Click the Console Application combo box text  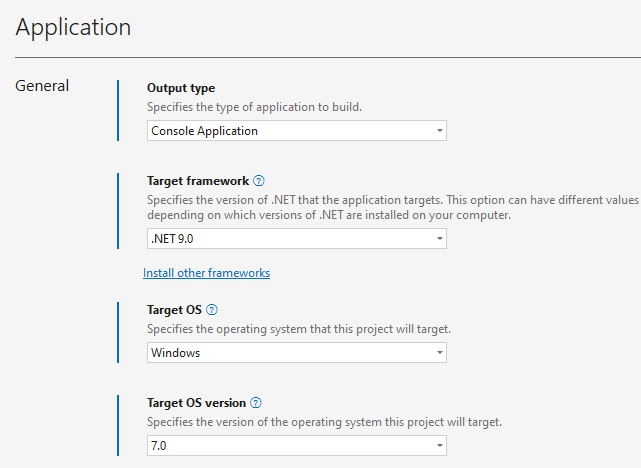tap(204, 131)
